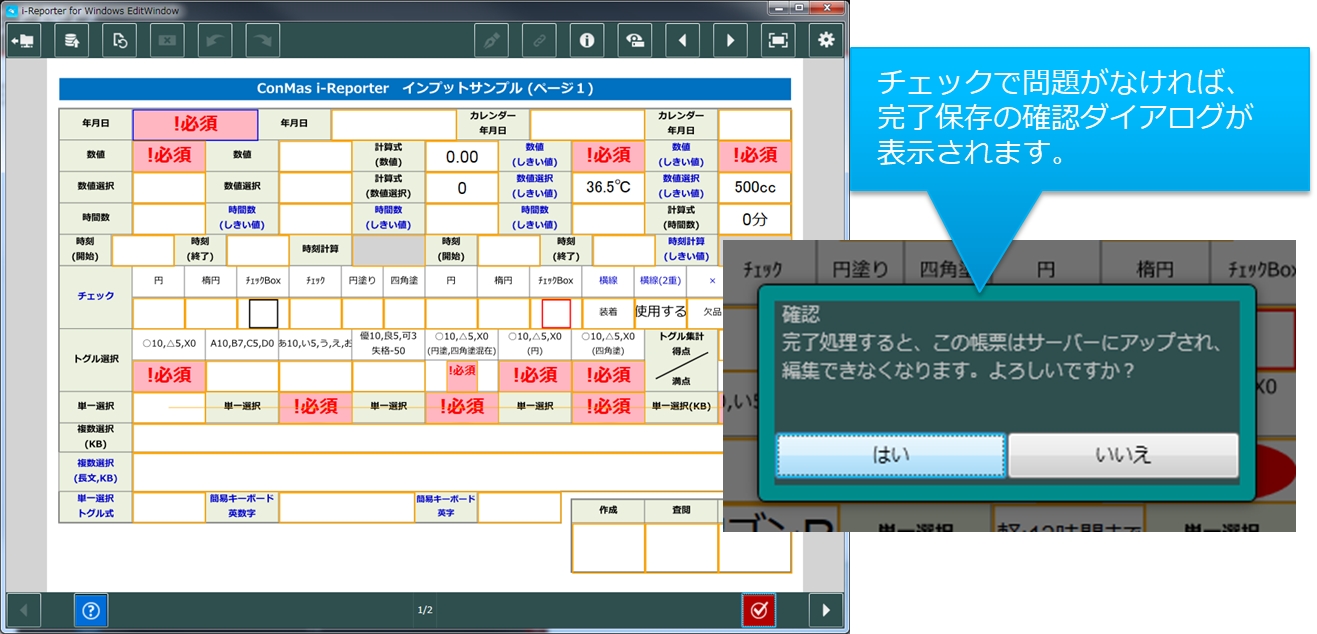Open the 36.5℃ numeric selection field

(608, 187)
